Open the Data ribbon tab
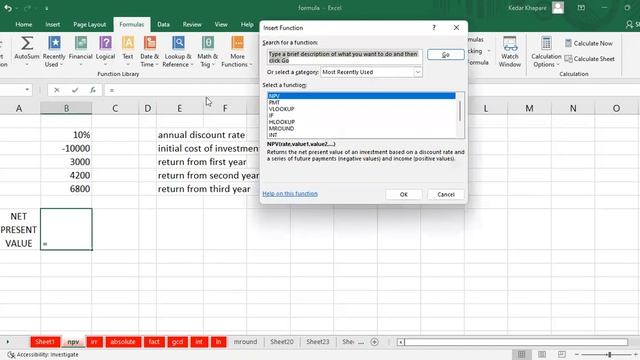This screenshot has width=640, height=360. tap(163, 24)
